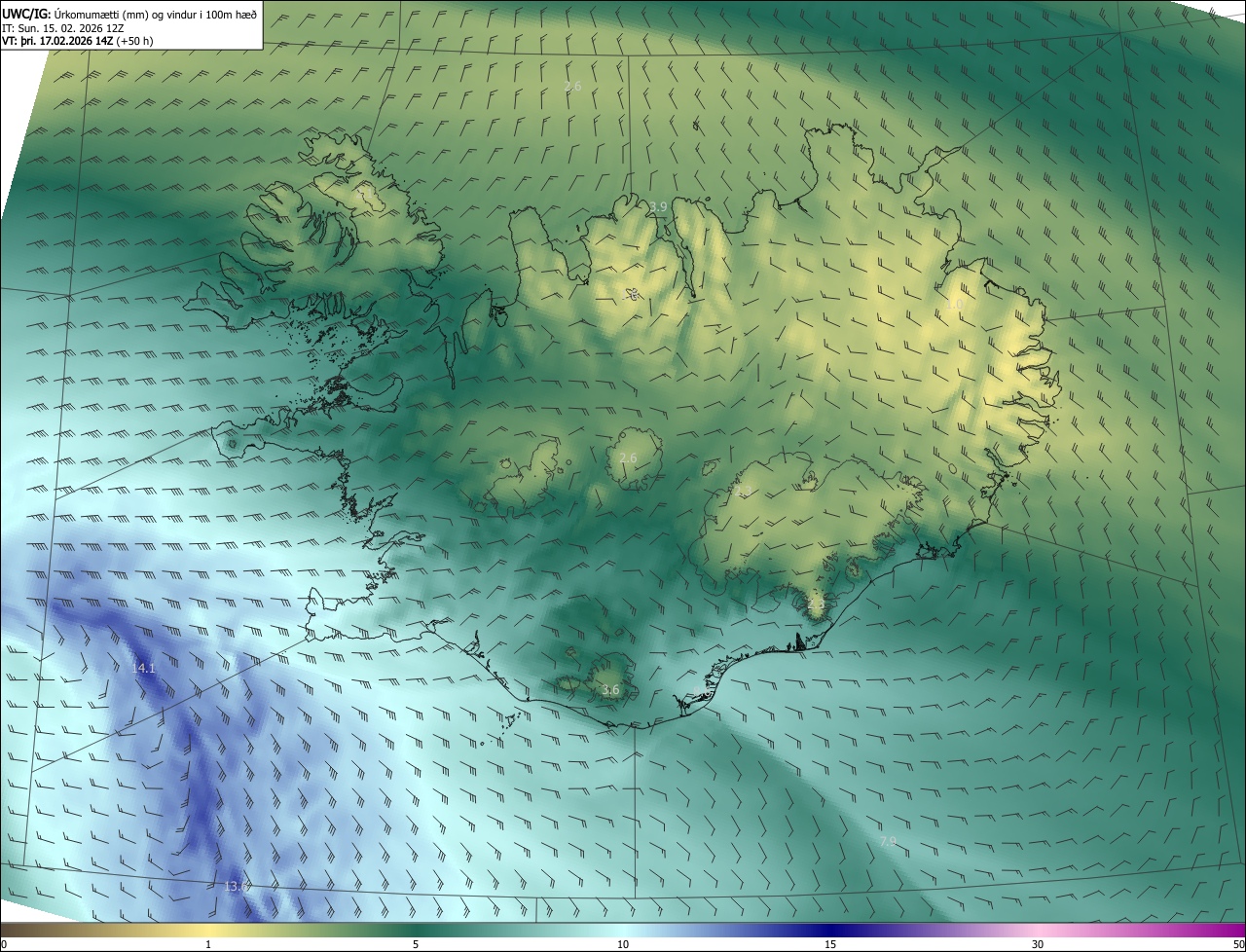Click the "10" tick label on color scale
This screenshot has width=1246, height=952.
623,944
